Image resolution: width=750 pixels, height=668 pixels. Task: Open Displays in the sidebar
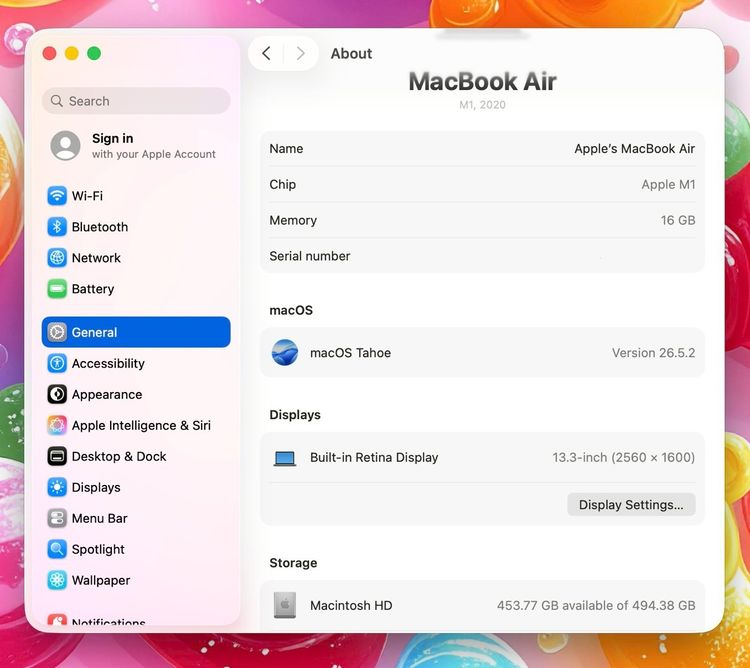pos(136,487)
